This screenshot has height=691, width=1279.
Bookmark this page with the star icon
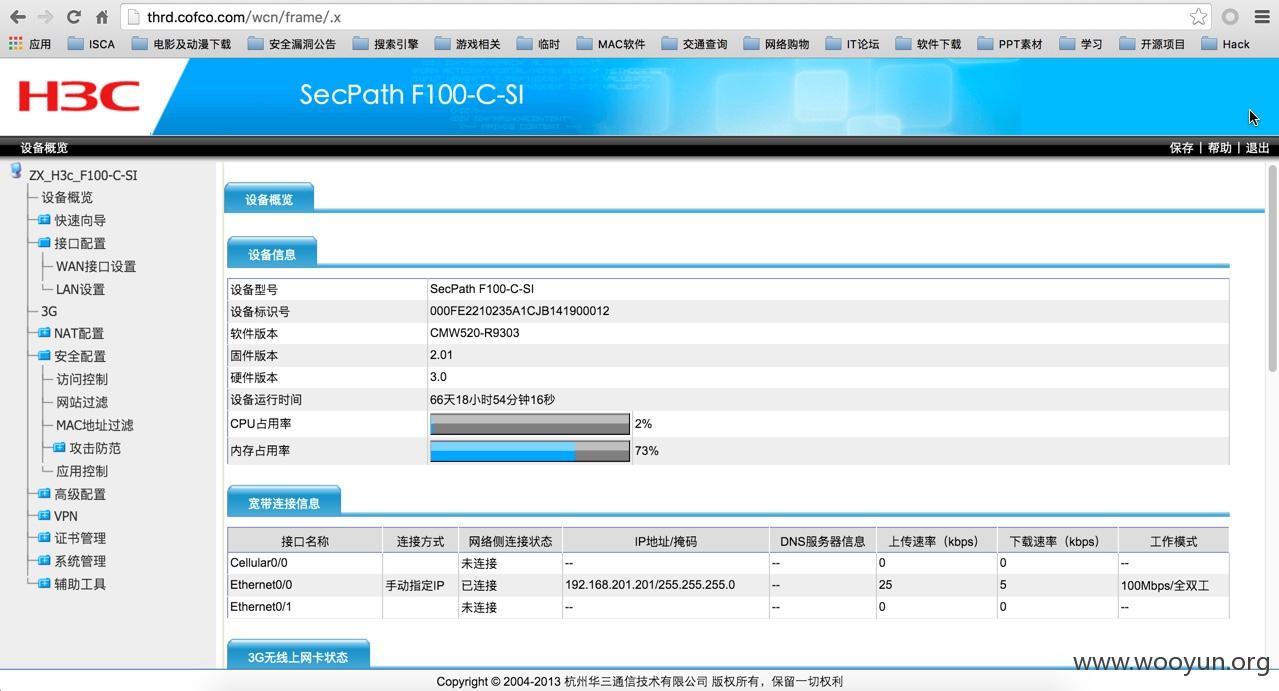tap(1198, 17)
